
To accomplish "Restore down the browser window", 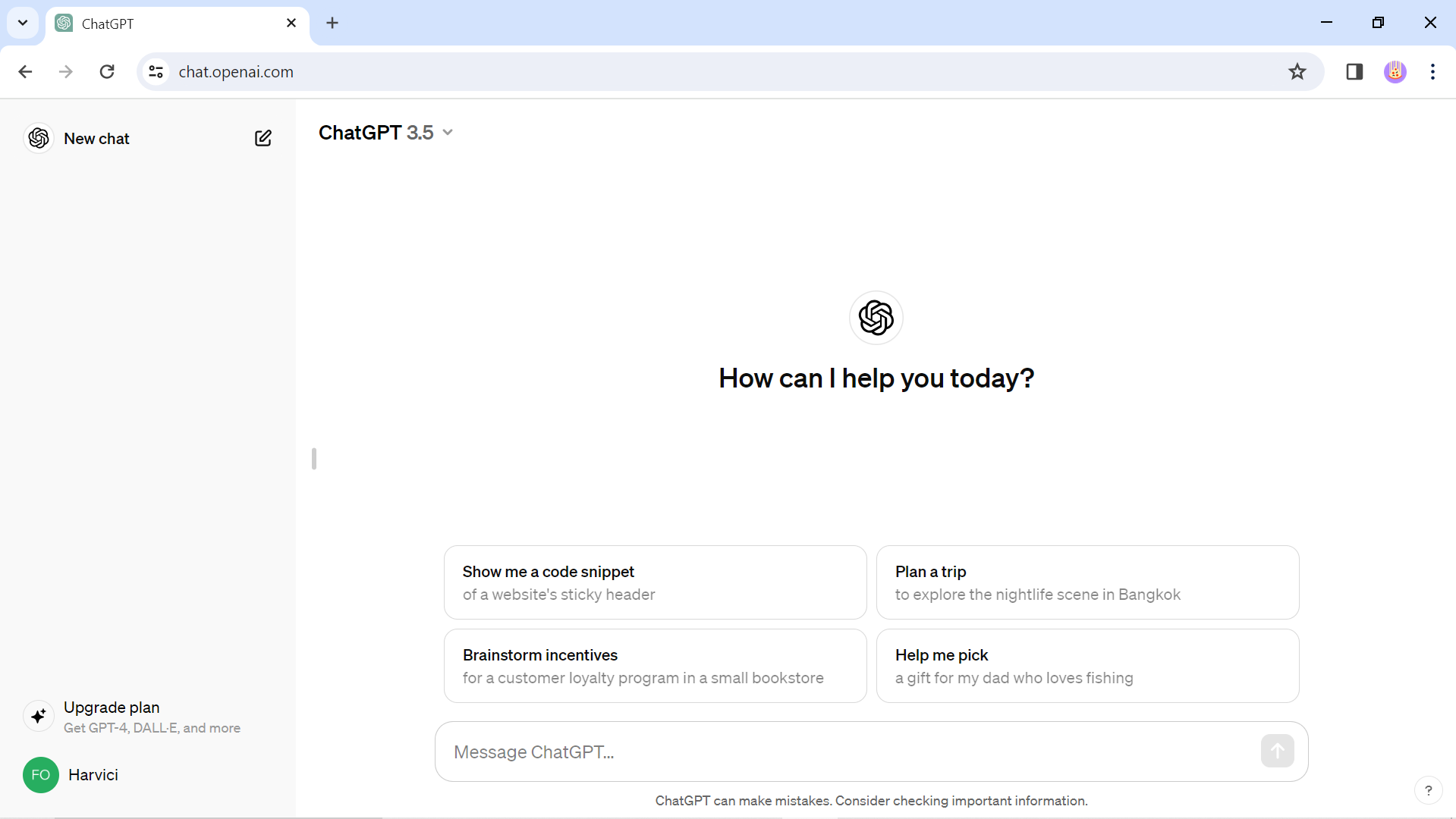I will [x=1378, y=23].
